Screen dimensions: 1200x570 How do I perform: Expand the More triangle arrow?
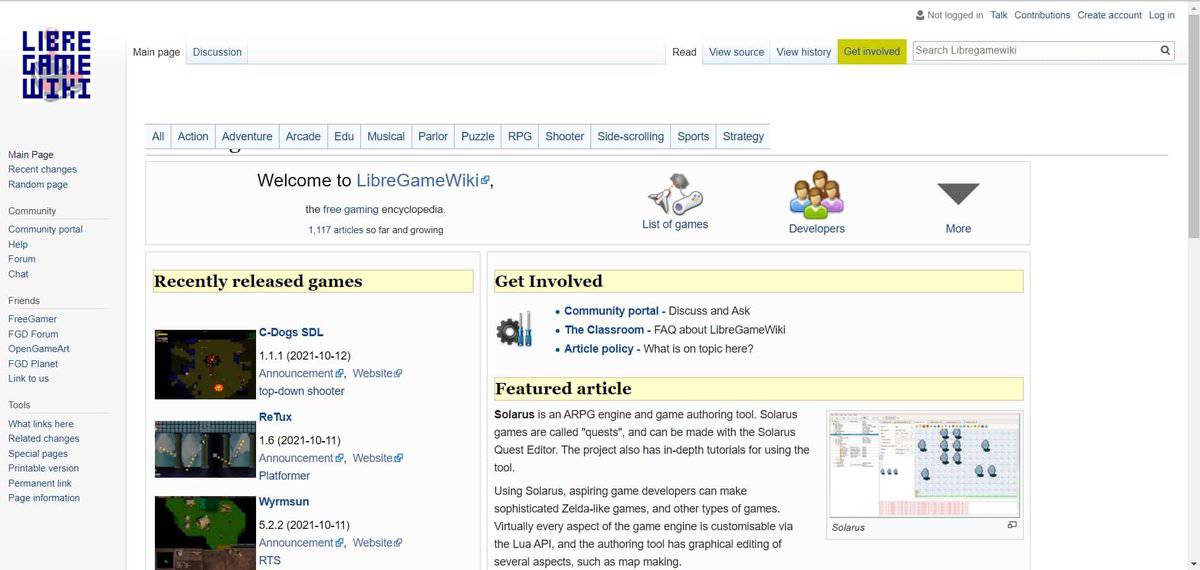pyautogui.click(x=958, y=194)
